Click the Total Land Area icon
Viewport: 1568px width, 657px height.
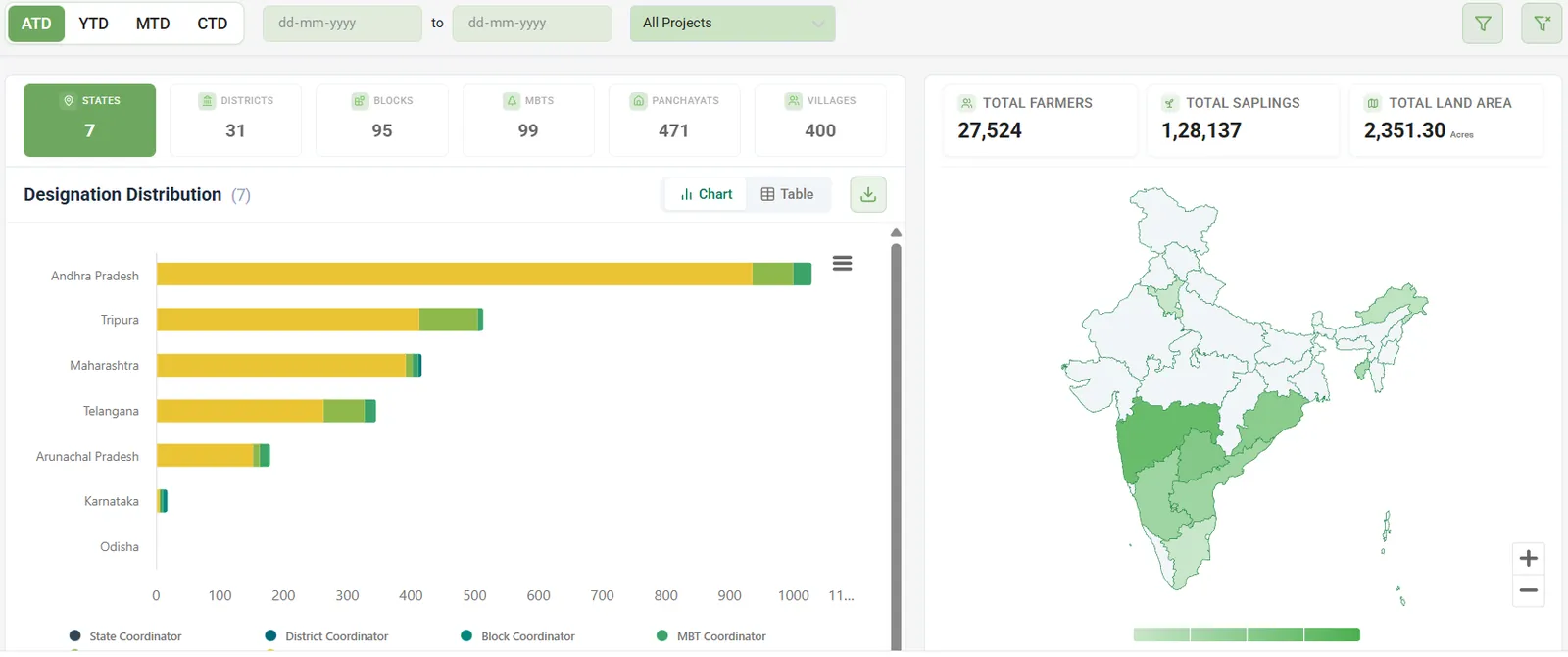[1373, 103]
